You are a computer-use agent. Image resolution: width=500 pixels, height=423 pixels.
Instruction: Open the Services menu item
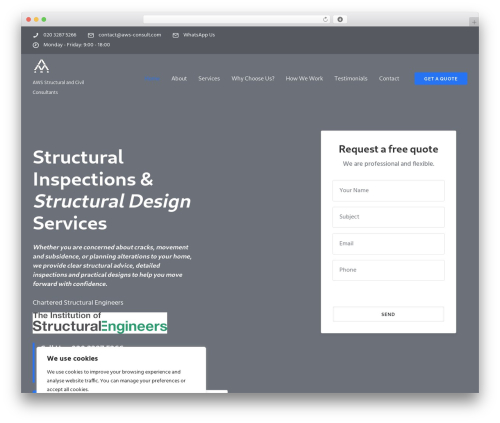coord(209,79)
